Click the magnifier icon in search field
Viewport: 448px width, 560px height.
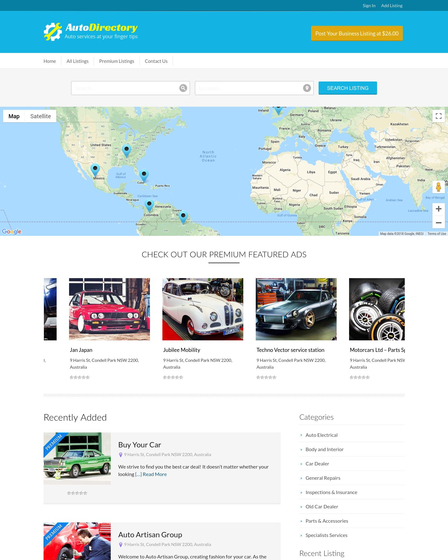tap(183, 88)
